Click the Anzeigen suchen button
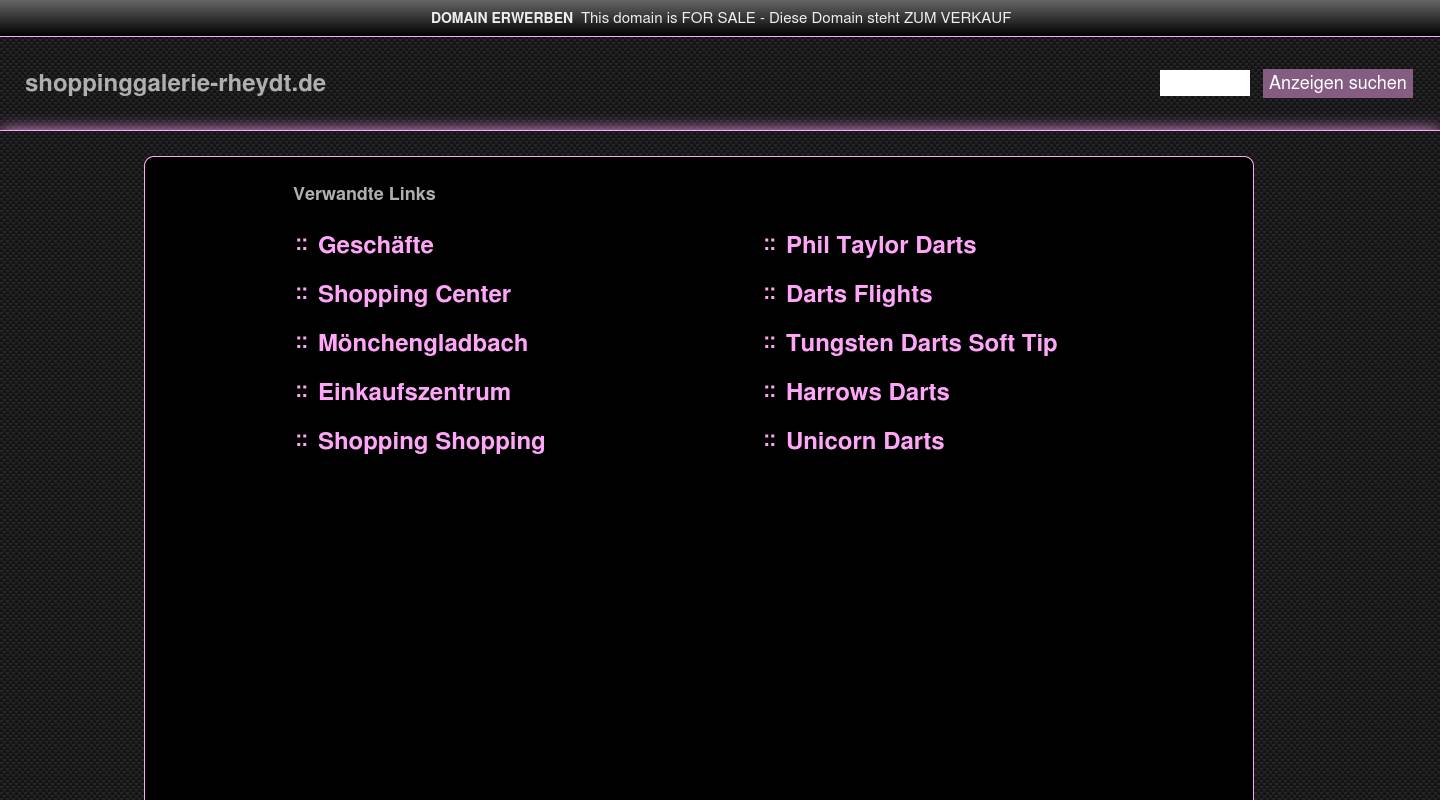This screenshot has height=800, width=1440. 1337,83
